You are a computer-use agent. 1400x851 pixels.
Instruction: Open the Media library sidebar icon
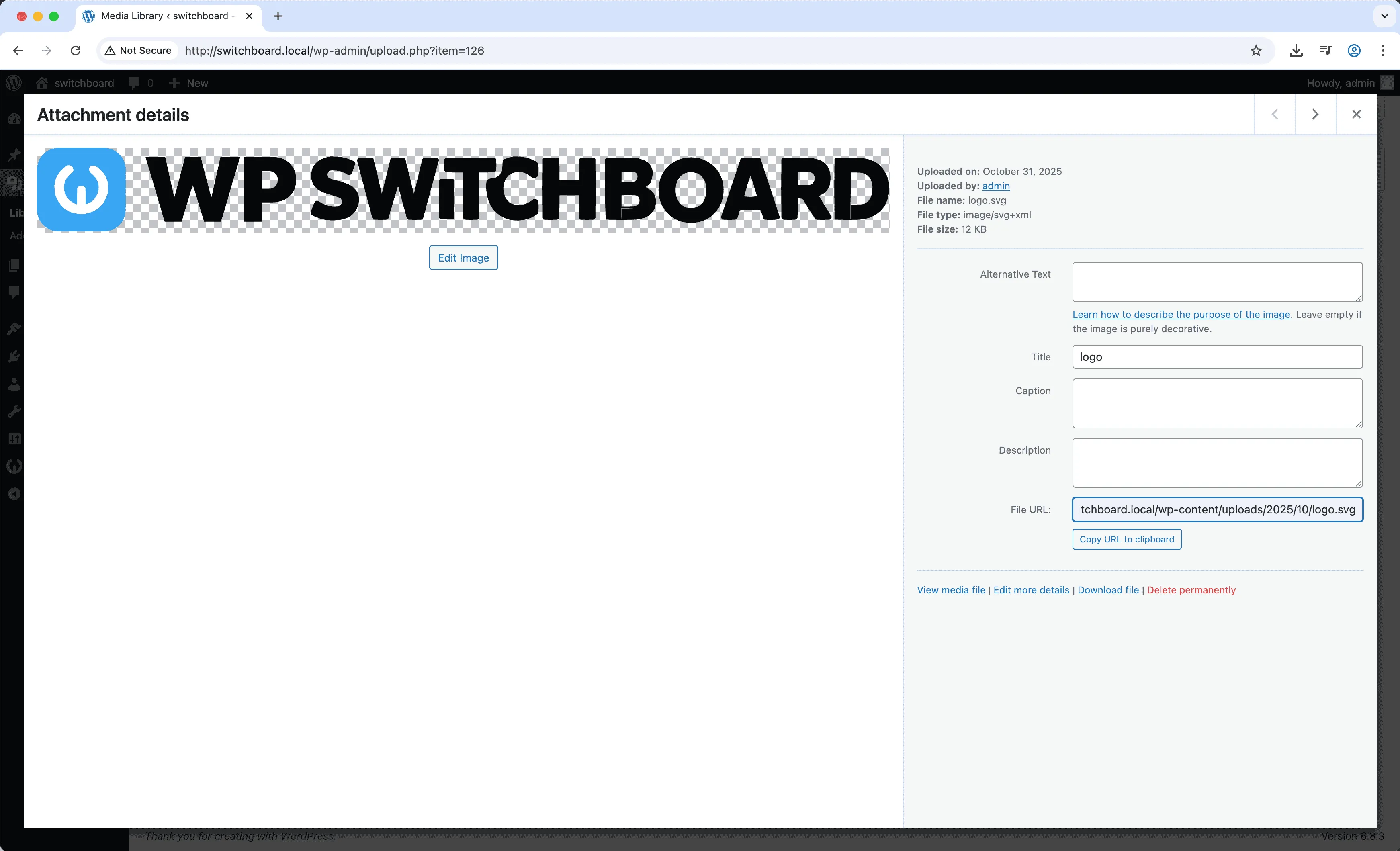coord(14,182)
